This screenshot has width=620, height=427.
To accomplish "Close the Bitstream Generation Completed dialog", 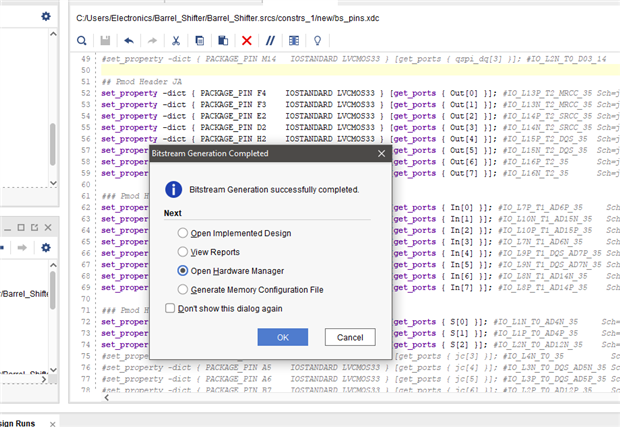I will tap(381, 154).
